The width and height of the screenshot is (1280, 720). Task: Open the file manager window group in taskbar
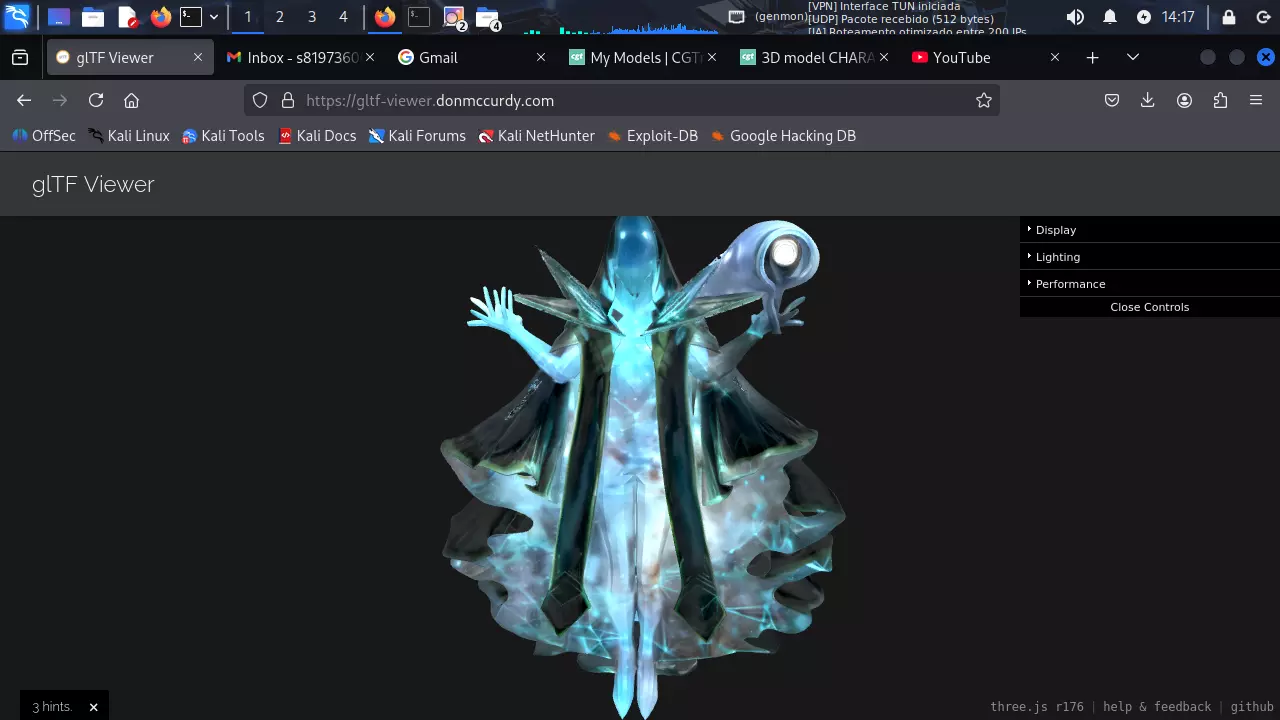click(x=488, y=18)
